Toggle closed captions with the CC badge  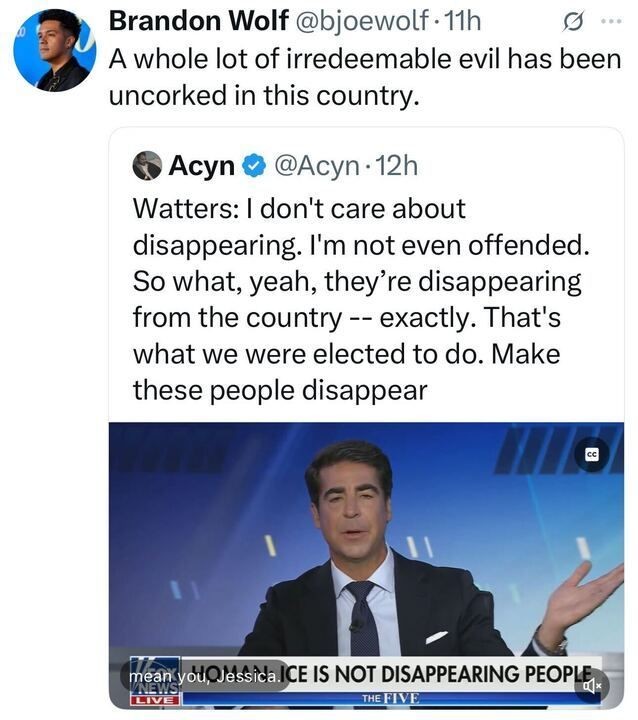pyautogui.click(x=592, y=455)
